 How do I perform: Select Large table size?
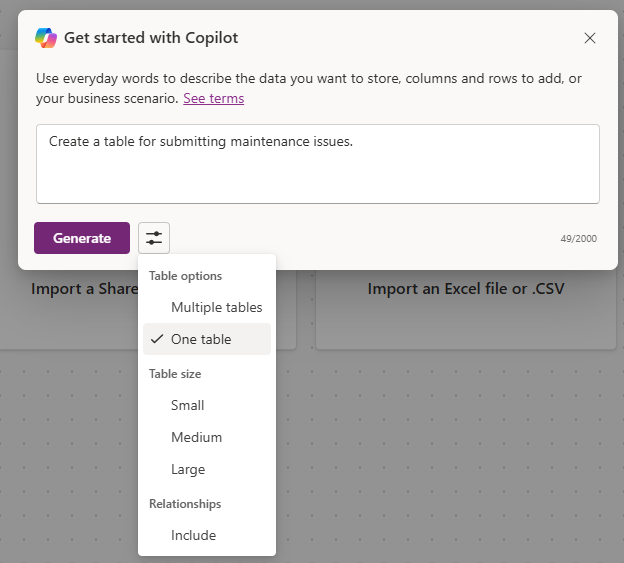tap(207, 469)
